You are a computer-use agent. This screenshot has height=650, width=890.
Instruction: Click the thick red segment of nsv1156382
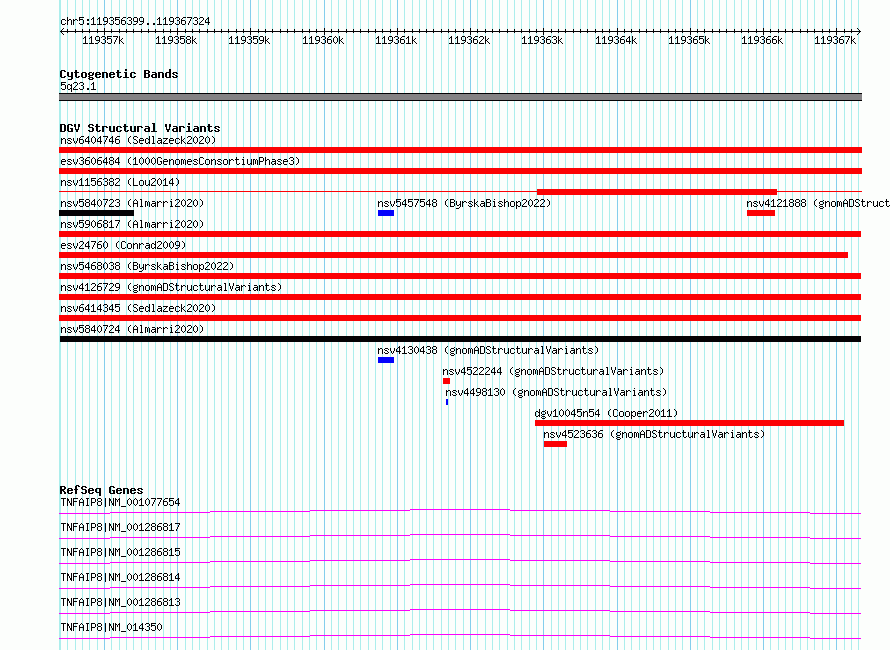click(657, 192)
